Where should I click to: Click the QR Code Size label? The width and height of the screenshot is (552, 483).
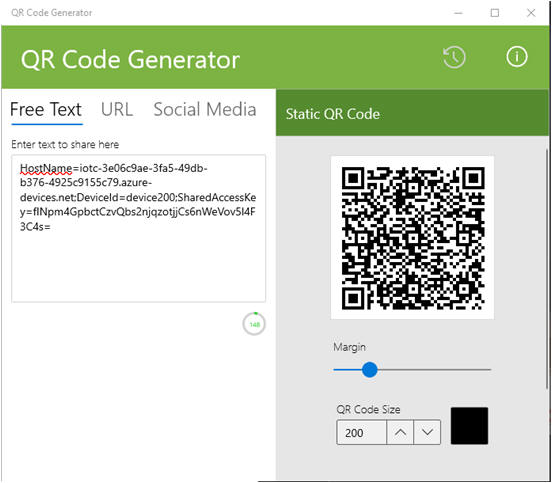(368, 409)
